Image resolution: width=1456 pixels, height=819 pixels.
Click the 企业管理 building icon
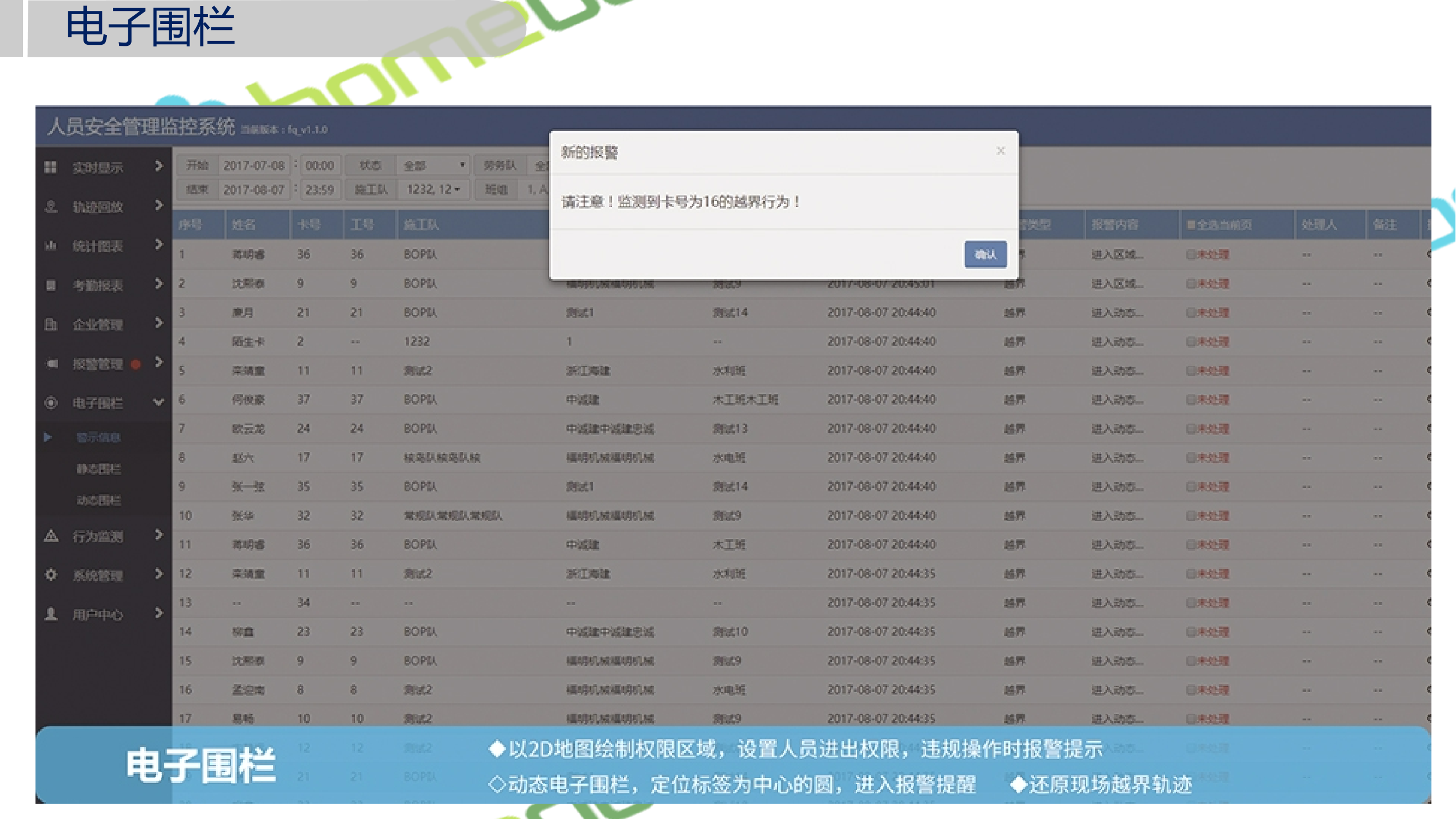coord(51,324)
